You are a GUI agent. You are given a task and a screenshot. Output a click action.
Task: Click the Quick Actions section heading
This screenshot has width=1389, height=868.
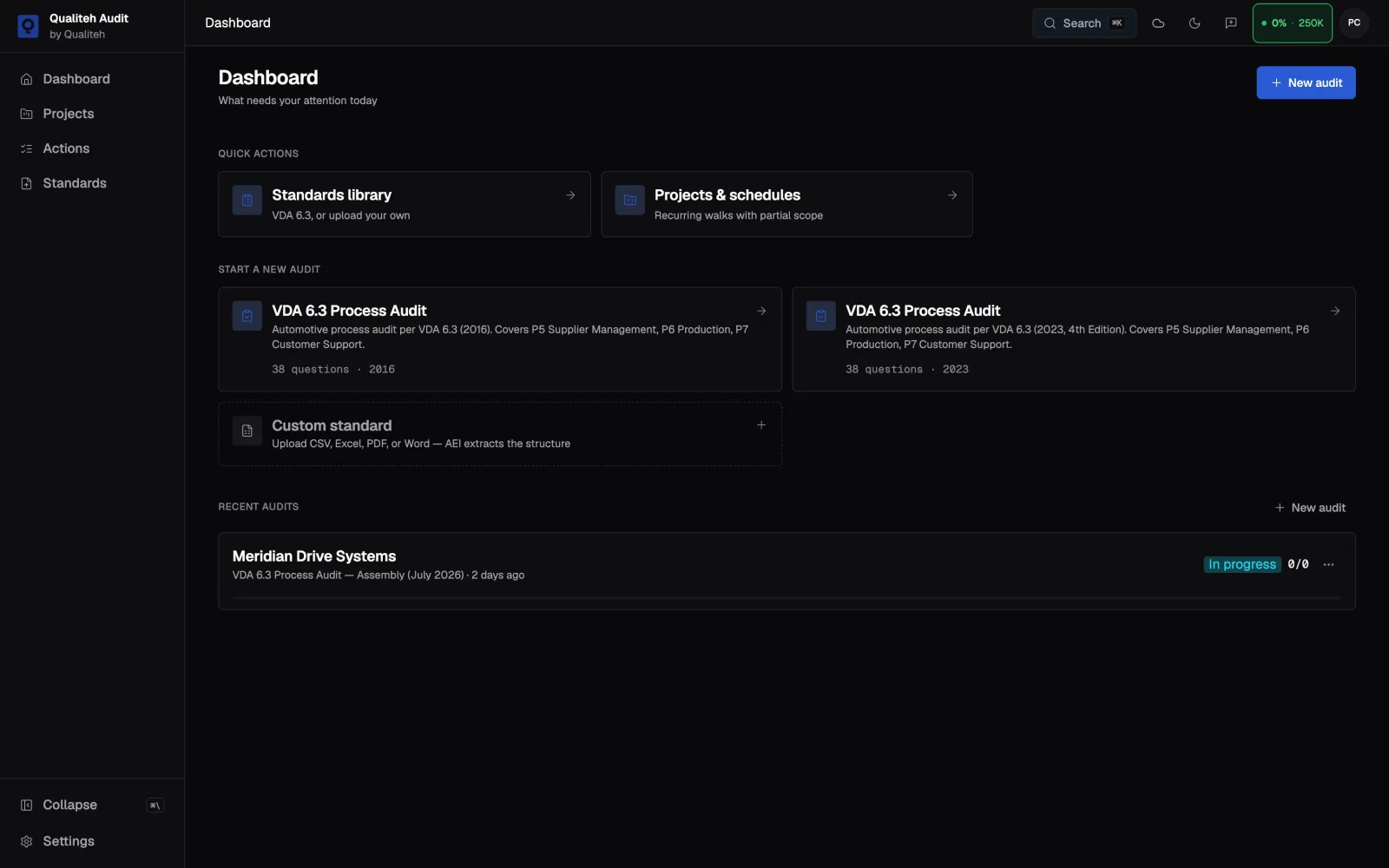point(259,154)
